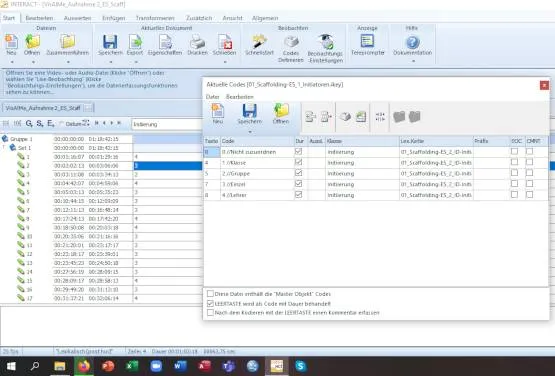
Task: Expand the dropdown arrow under main ribbon Speichern
Action: [x=110, y=62]
